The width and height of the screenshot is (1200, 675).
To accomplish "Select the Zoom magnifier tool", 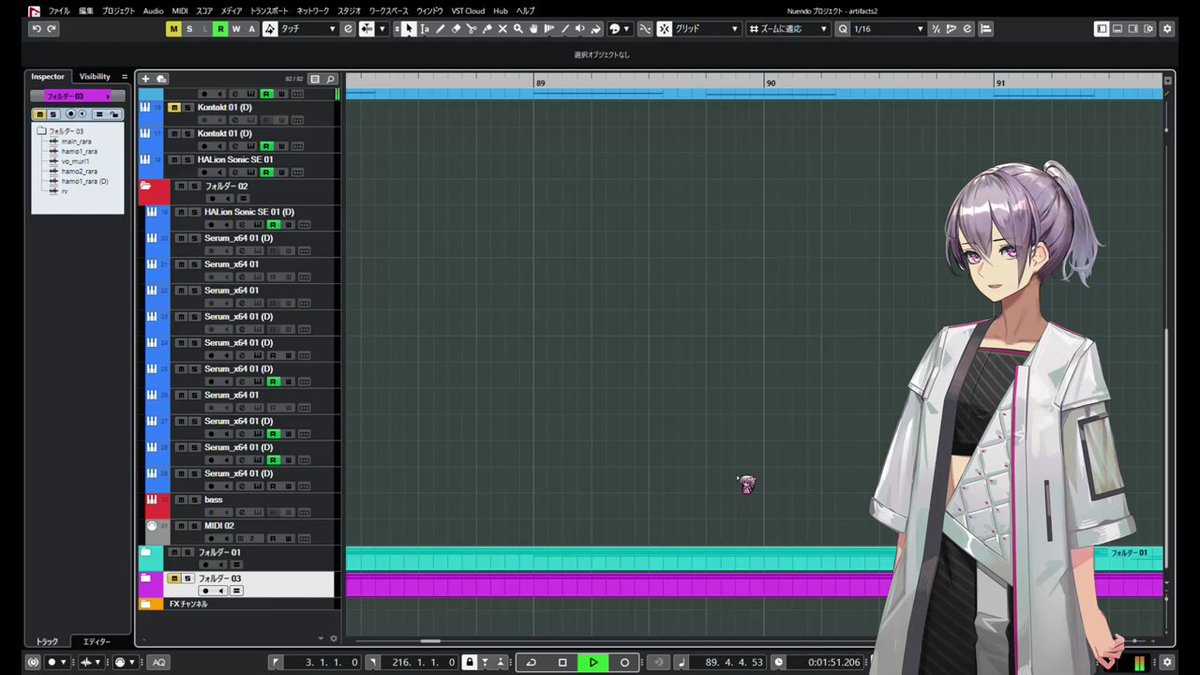I will pos(518,29).
